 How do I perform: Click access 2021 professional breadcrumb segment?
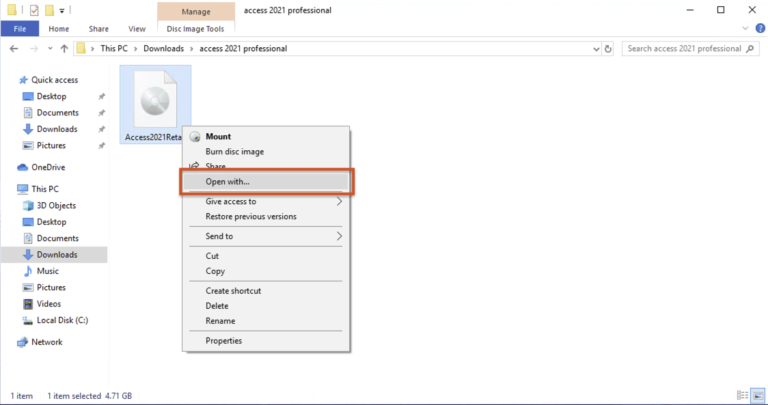(243, 48)
